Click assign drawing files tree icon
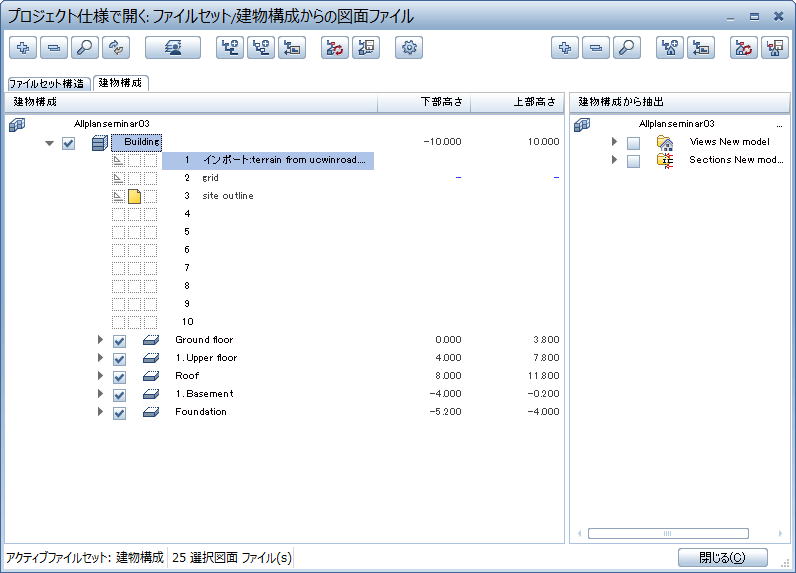Screen dimensions: 796x573 pos(292,48)
